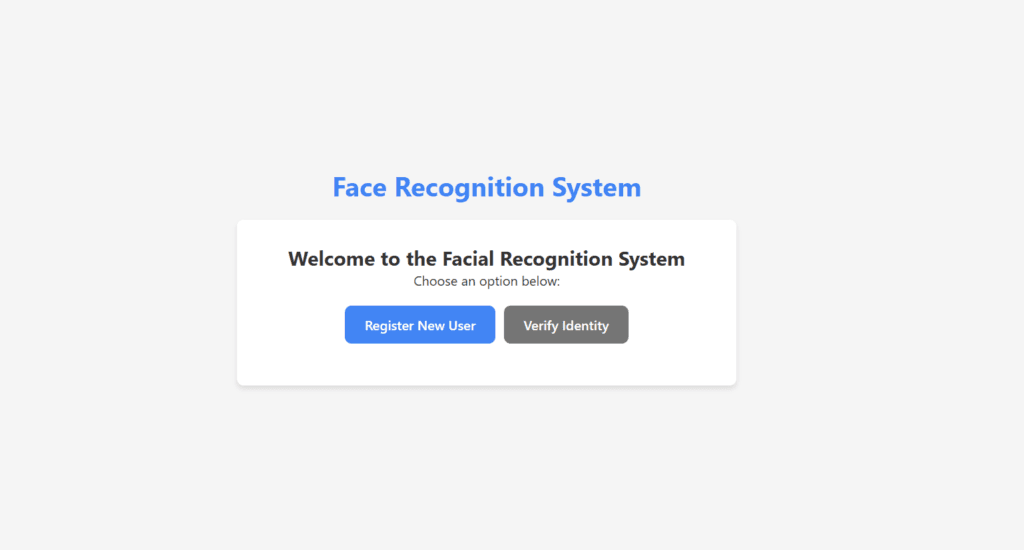Click the white card area left of Register button

tap(291, 325)
